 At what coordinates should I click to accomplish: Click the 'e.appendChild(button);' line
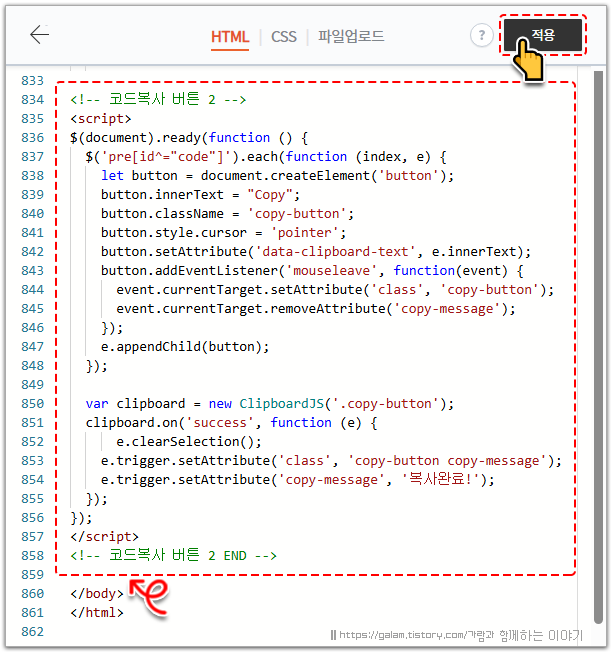click(x=185, y=347)
